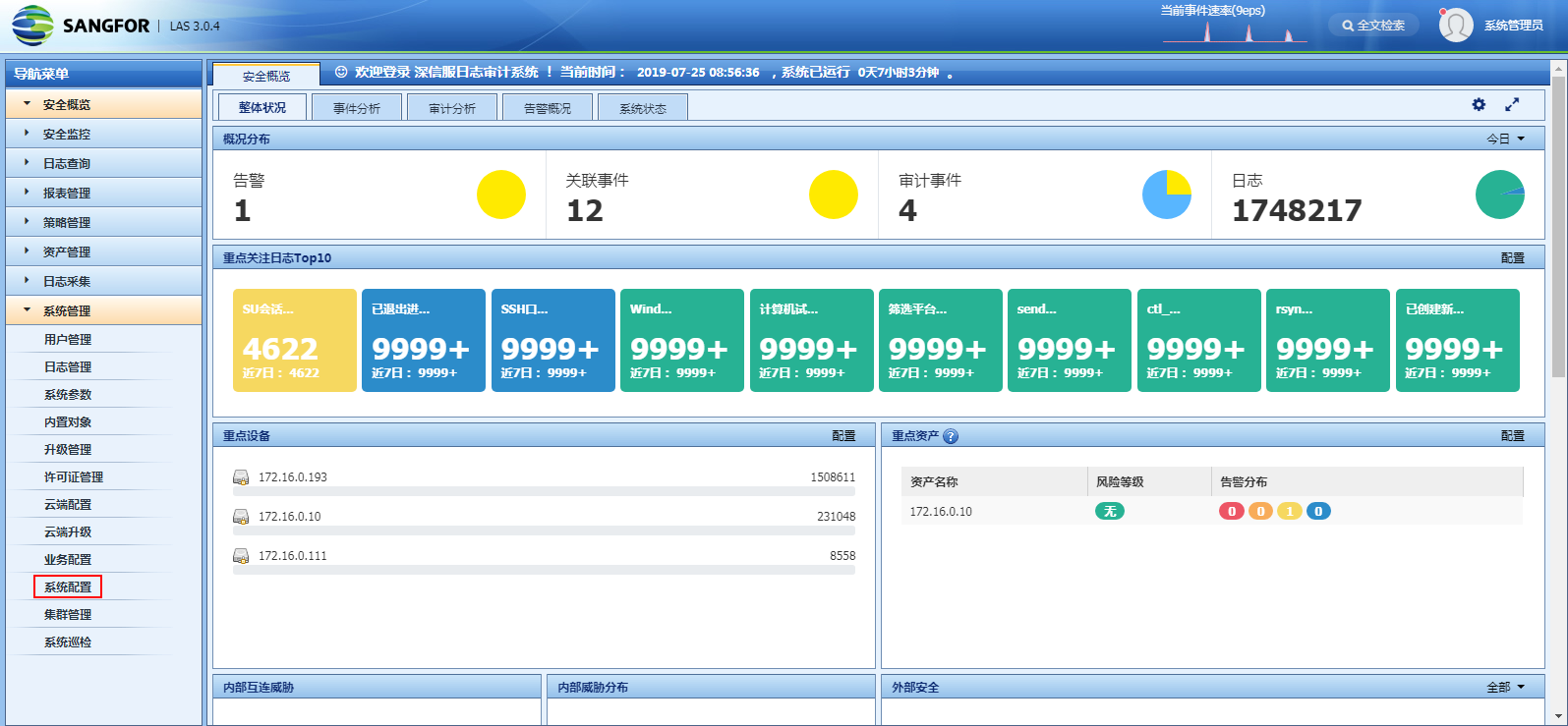Click device icon for 172.16.0.193
This screenshot has height=726, width=1568.
pos(241,477)
